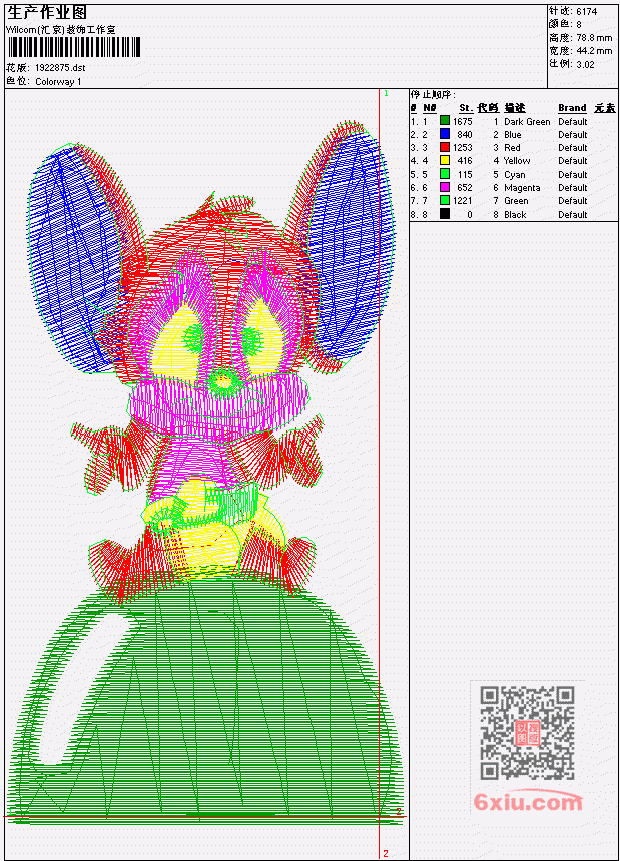The image size is (620, 861).
Task: Click the mouse embroidery design preview
Action: (206, 472)
